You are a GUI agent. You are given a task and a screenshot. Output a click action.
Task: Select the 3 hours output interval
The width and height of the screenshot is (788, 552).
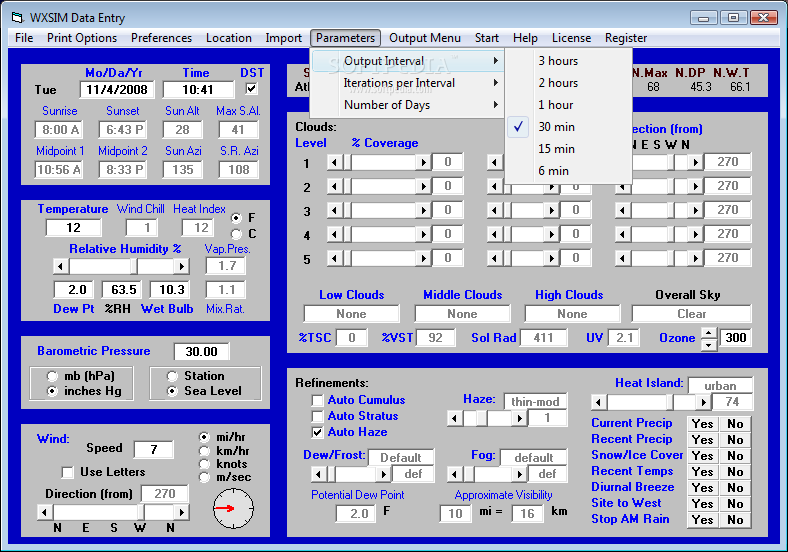coord(568,61)
